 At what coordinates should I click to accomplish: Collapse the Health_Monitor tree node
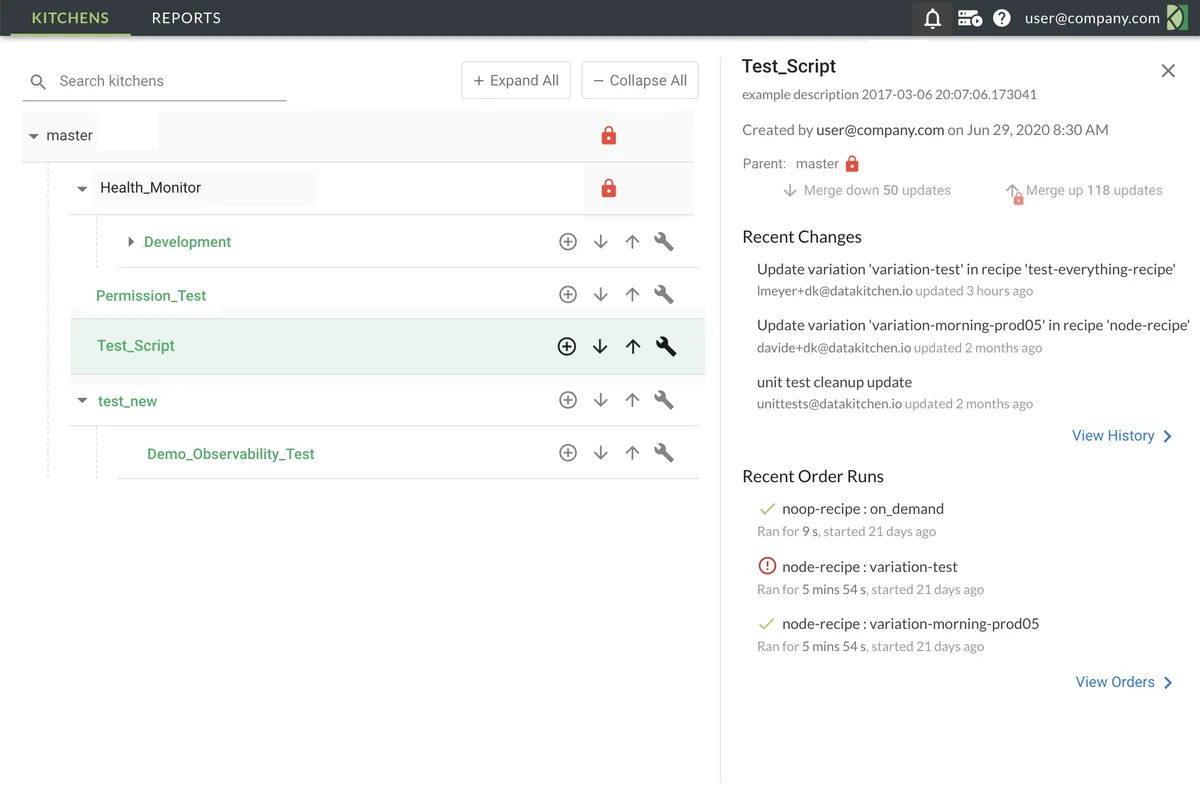click(82, 189)
